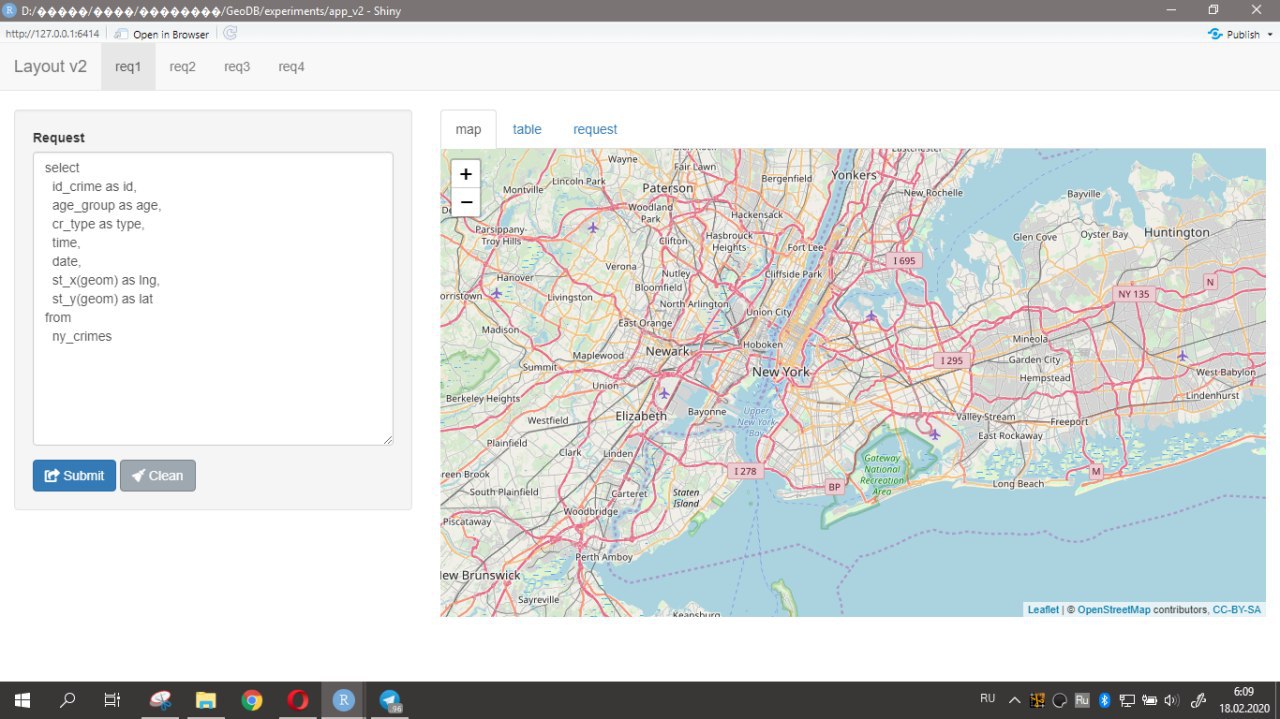Image resolution: width=1280 pixels, height=719 pixels.
Task: Click the Long Beach label on the map
Action: [x=1018, y=484]
